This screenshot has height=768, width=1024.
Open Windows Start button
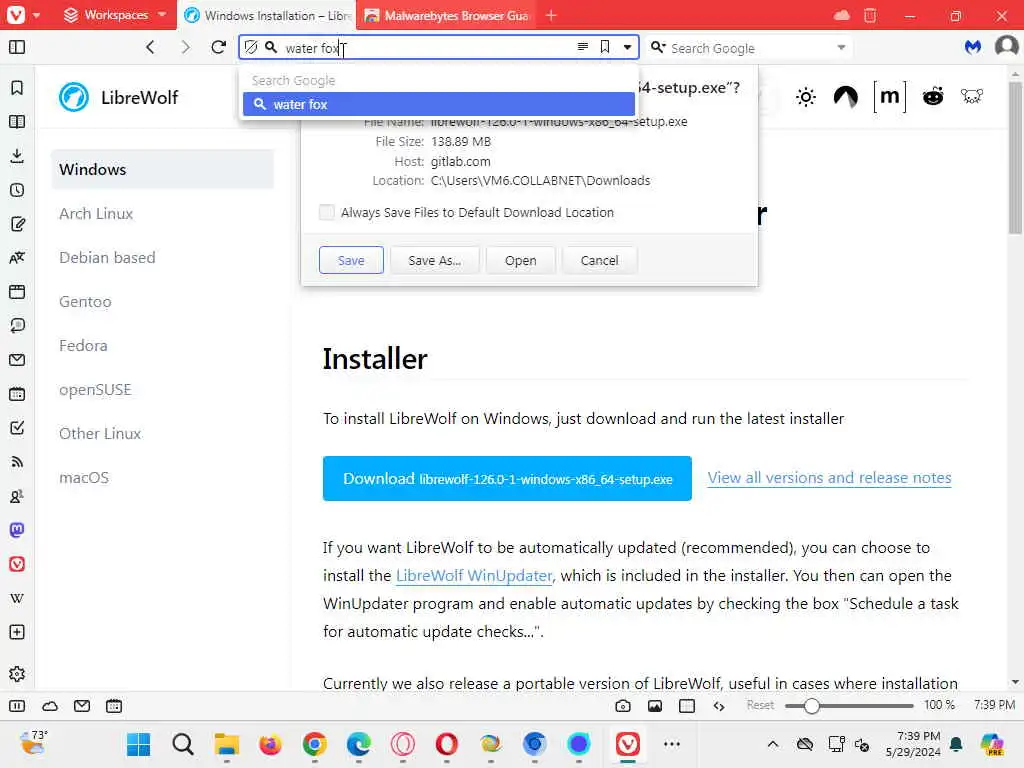(138, 744)
